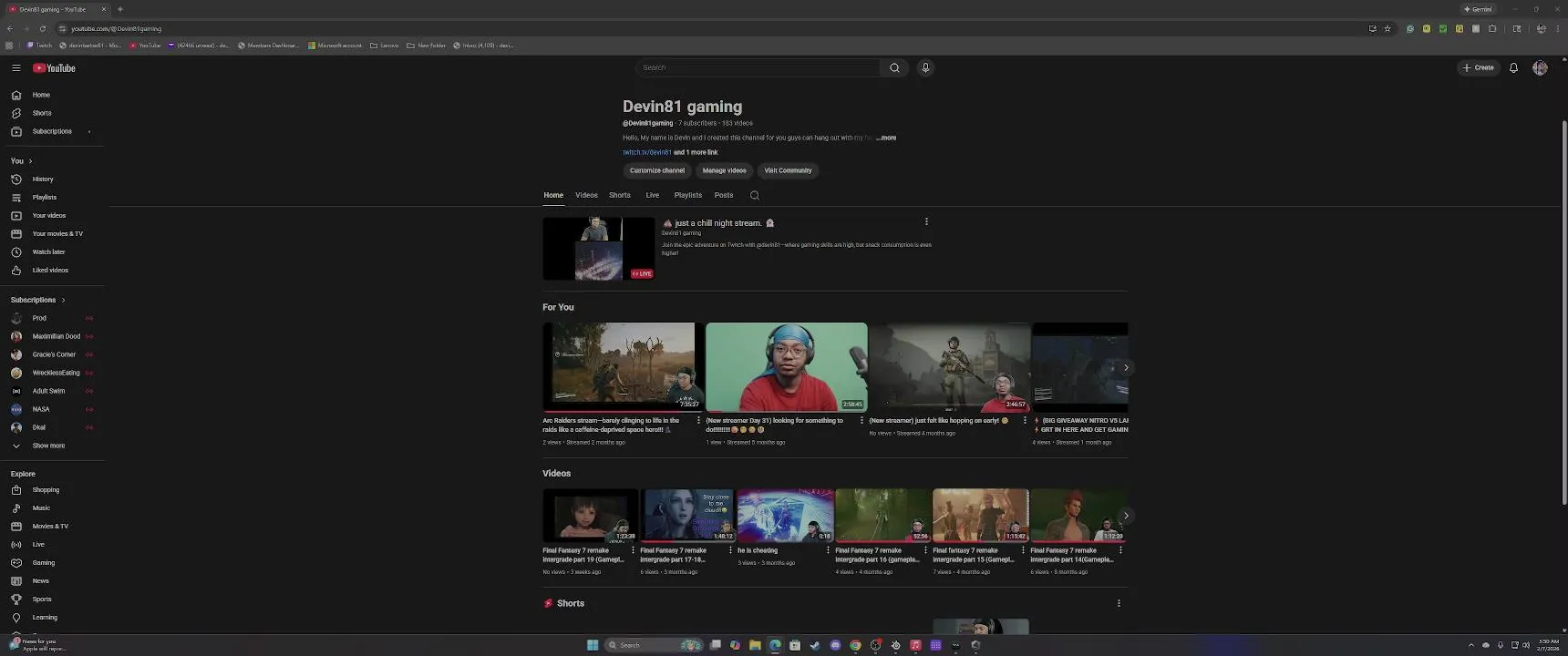
Task: Switch to channel Shorts tab
Action: coord(620,195)
